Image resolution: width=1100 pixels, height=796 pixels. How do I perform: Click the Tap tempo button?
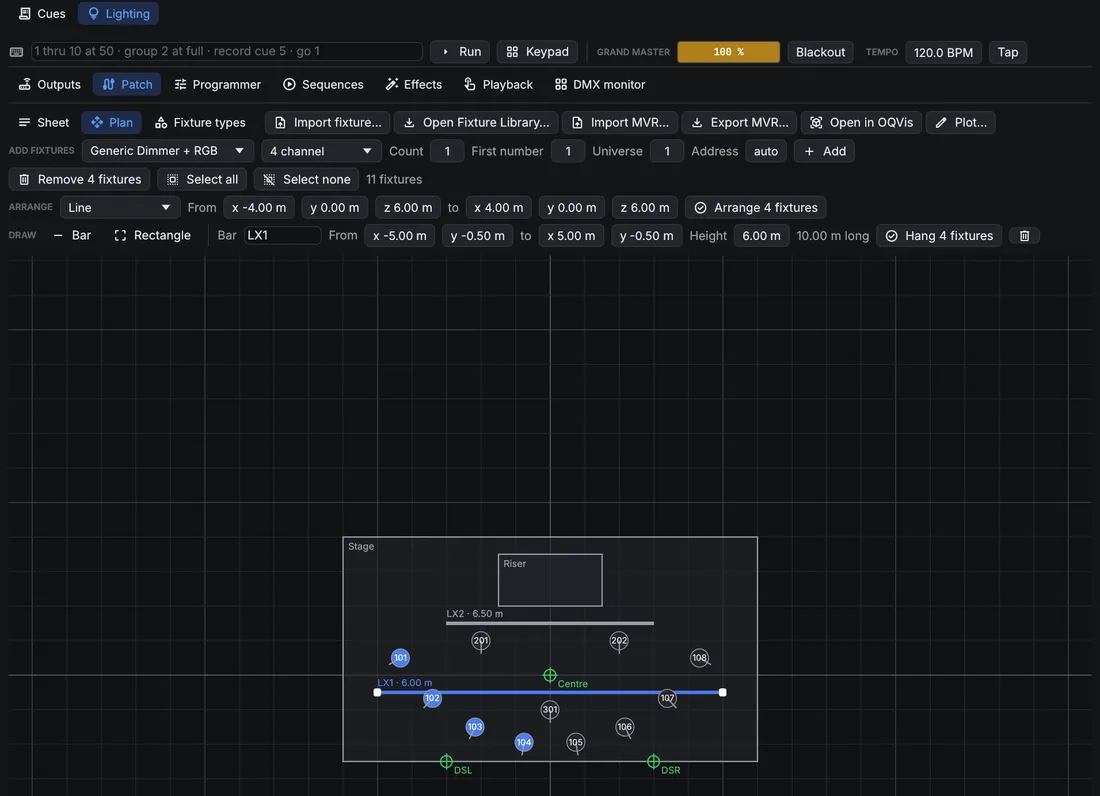click(x=1007, y=52)
